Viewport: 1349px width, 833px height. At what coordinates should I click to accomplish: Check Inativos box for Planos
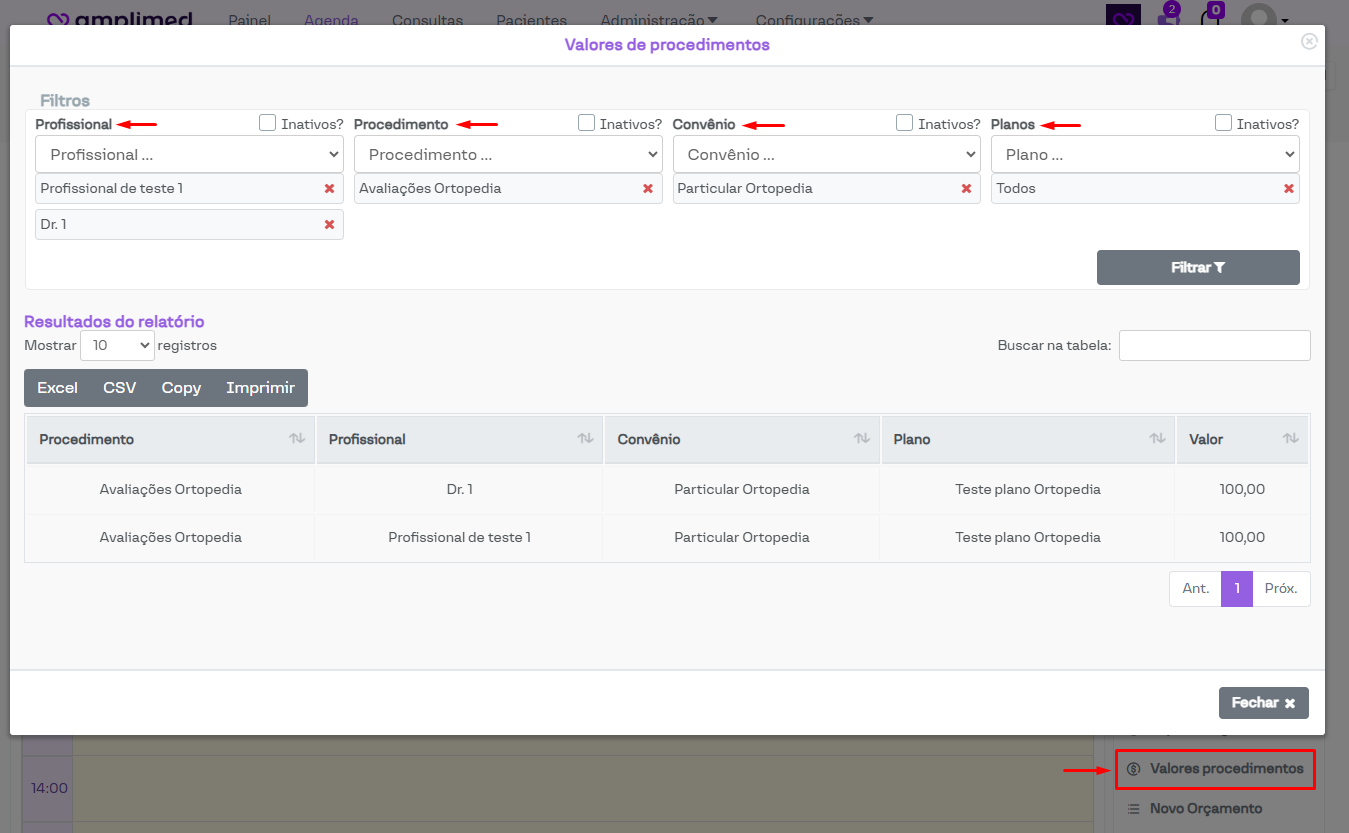[1223, 123]
